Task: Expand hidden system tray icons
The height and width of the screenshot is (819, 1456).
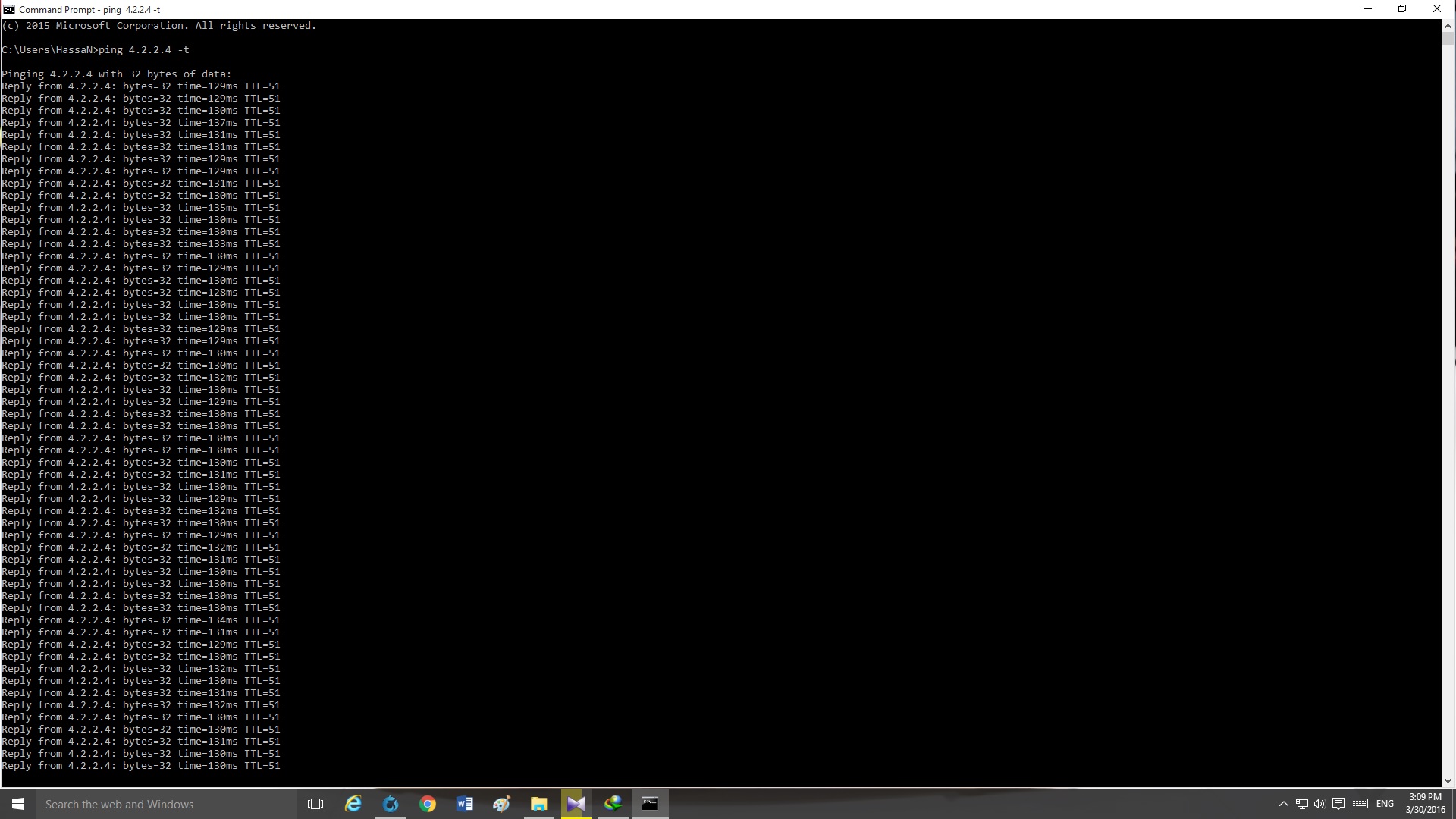Action: tap(1283, 804)
